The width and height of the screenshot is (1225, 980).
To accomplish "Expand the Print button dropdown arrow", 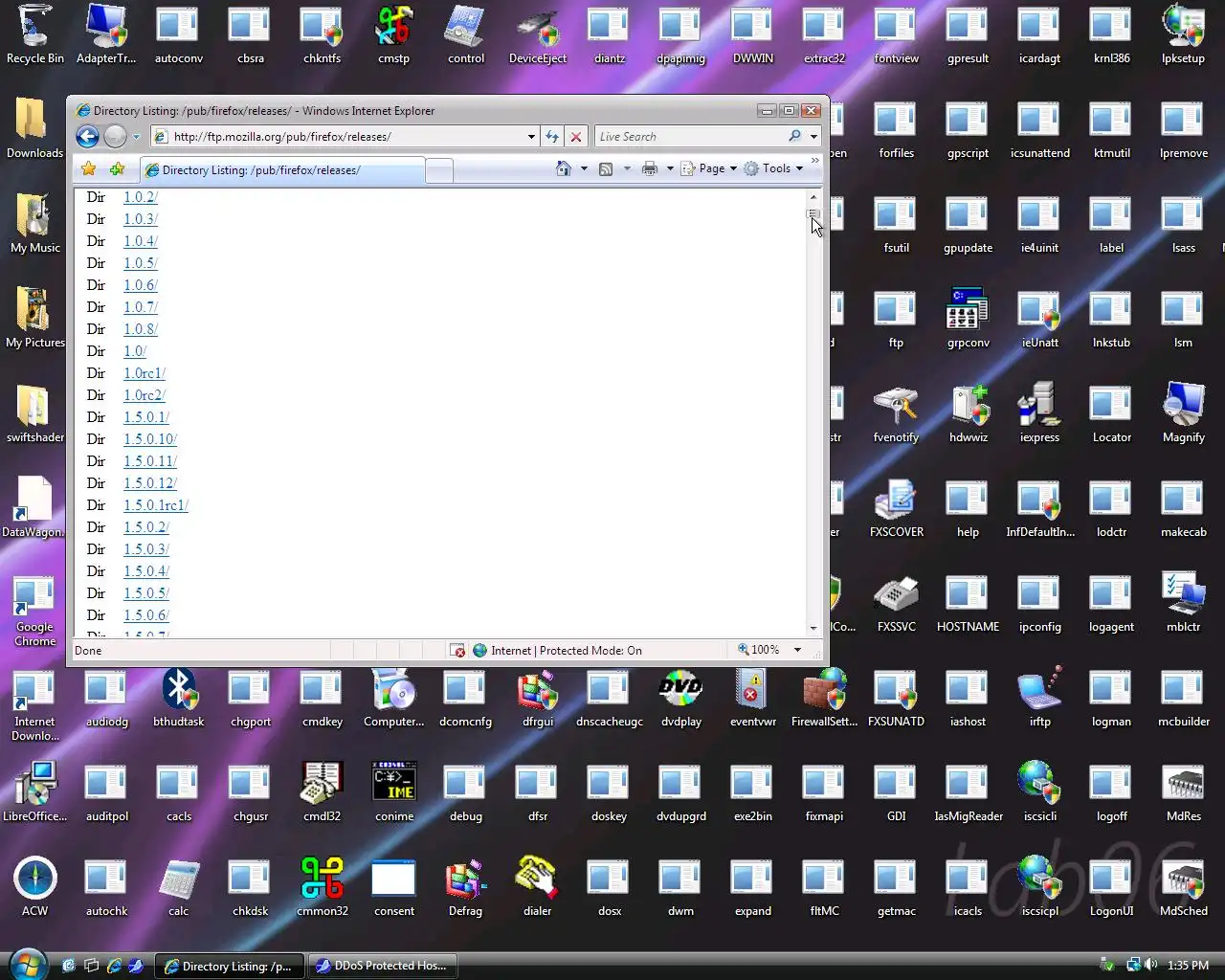I will pos(670,168).
